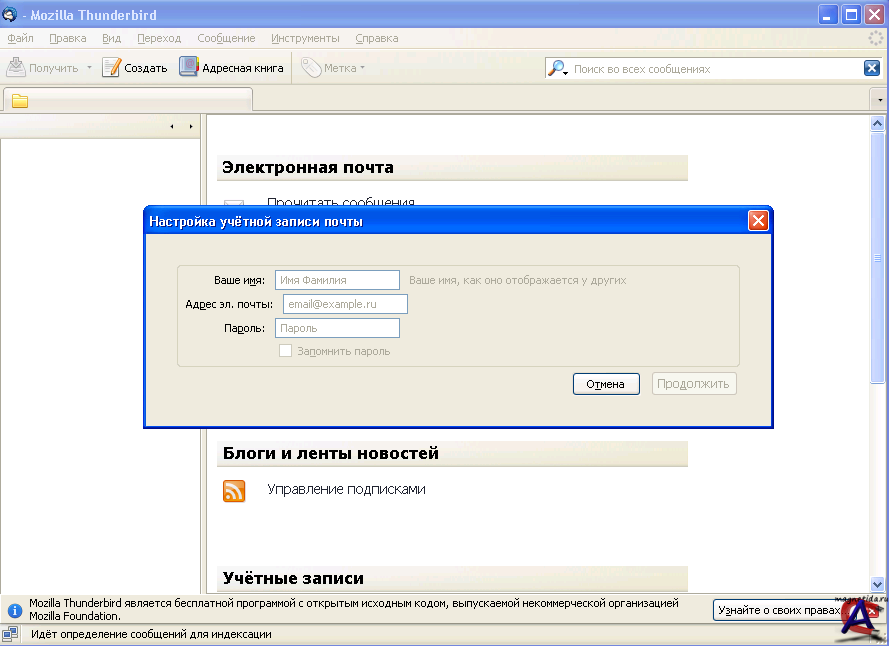The image size is (889, 646).
Task: Click the online status icon in status bar
Action: pyautogui.click(x=11, y=634)
